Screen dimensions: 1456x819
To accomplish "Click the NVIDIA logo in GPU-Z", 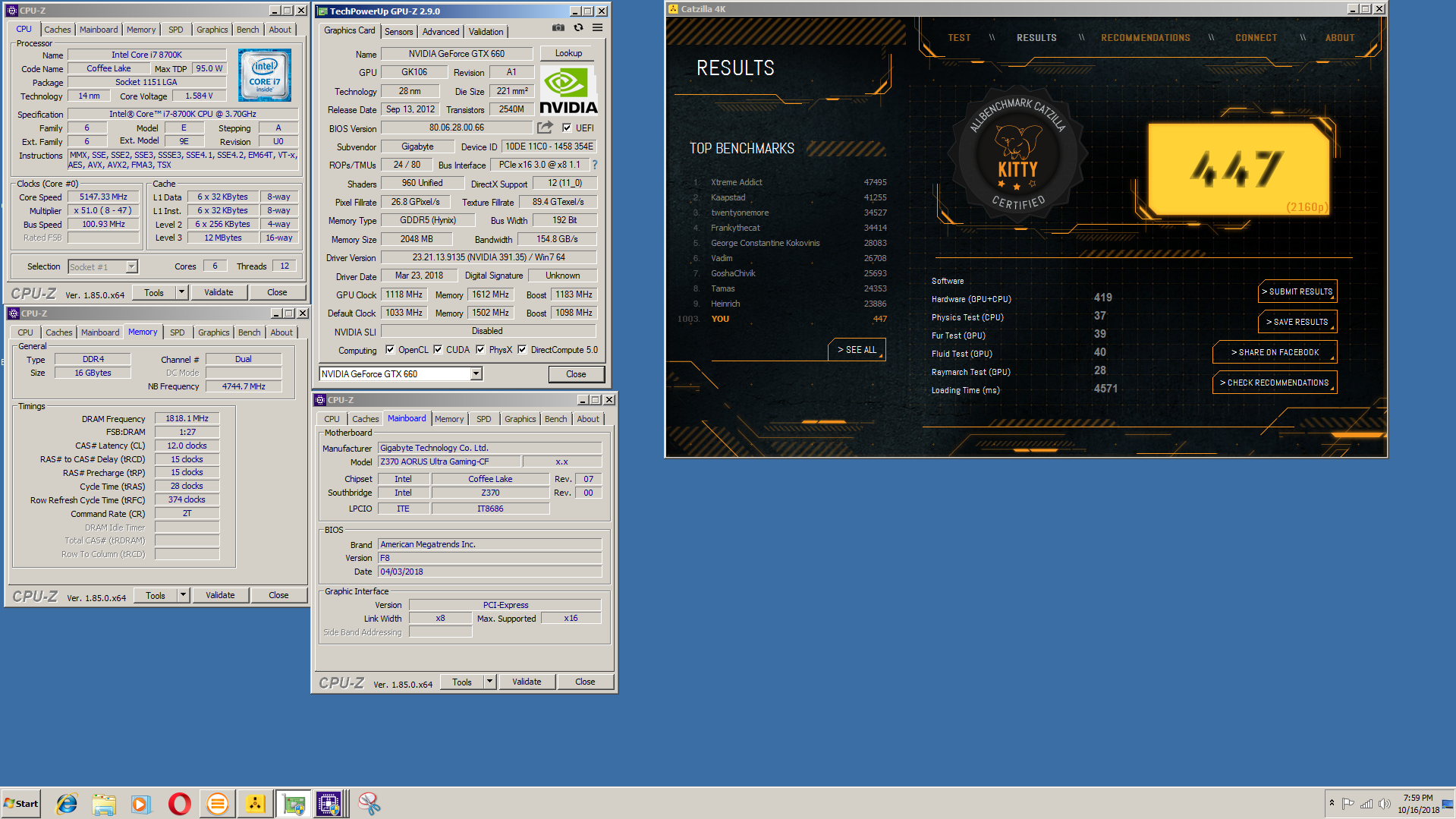I will tap(568, 90).
